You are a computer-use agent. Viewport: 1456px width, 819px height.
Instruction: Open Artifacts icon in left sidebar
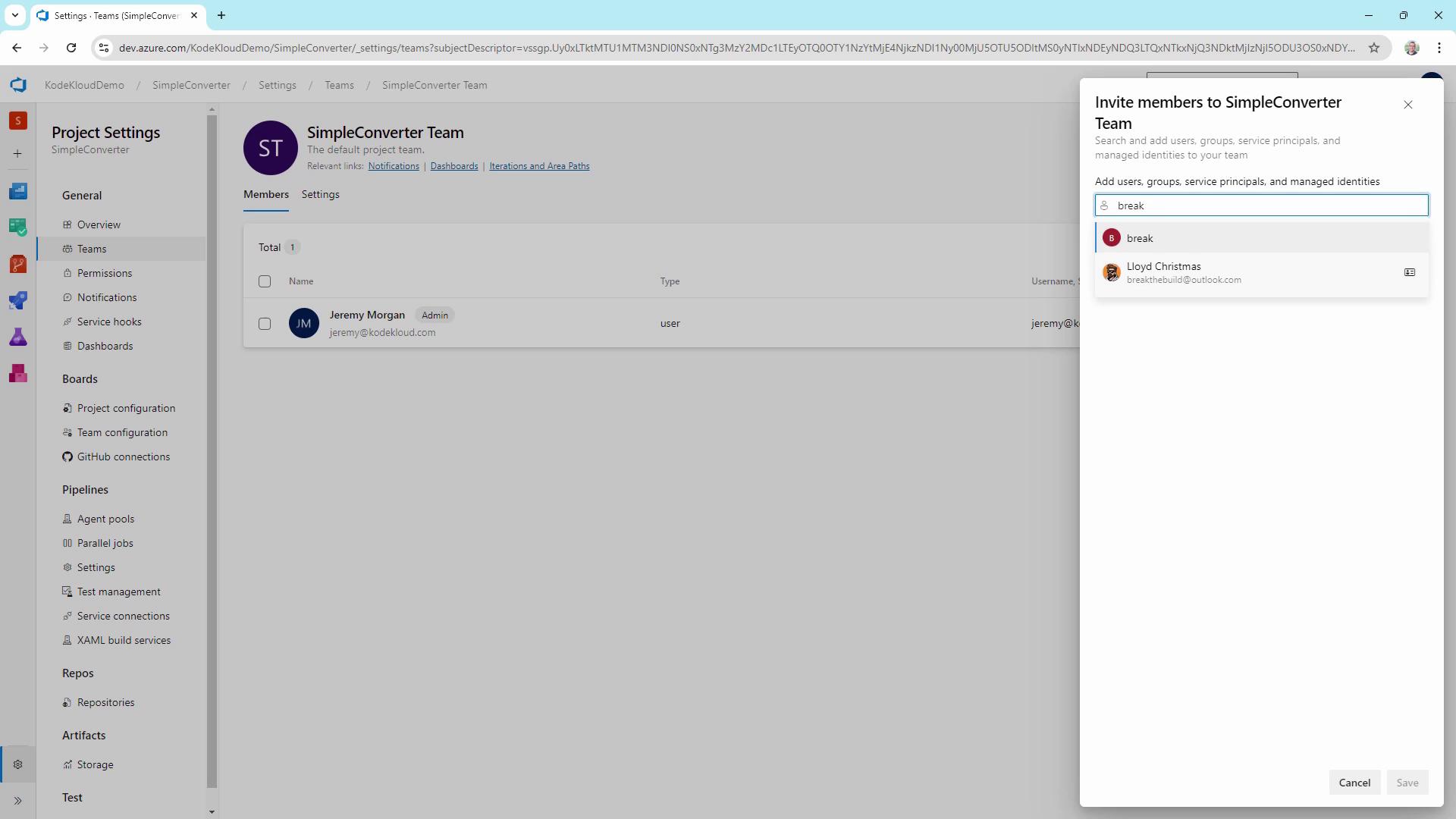[18, 373]
